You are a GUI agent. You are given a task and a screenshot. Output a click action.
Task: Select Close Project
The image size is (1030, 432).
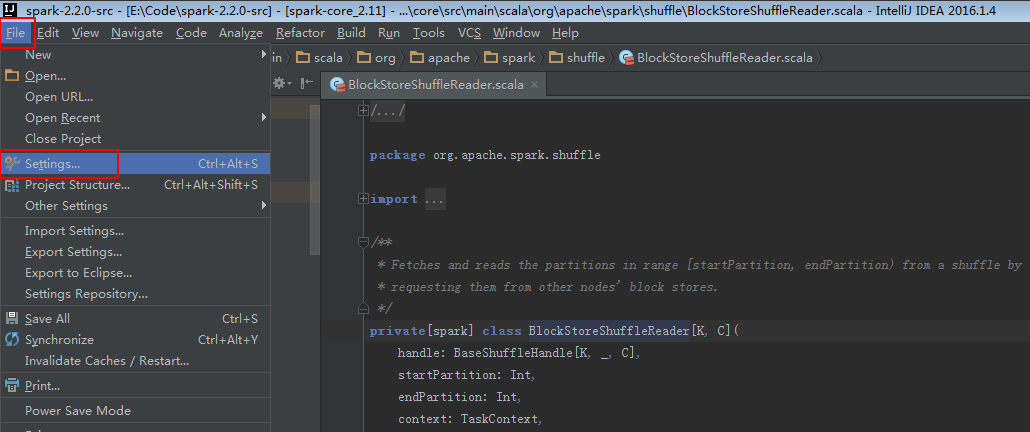tap(135, 139)
